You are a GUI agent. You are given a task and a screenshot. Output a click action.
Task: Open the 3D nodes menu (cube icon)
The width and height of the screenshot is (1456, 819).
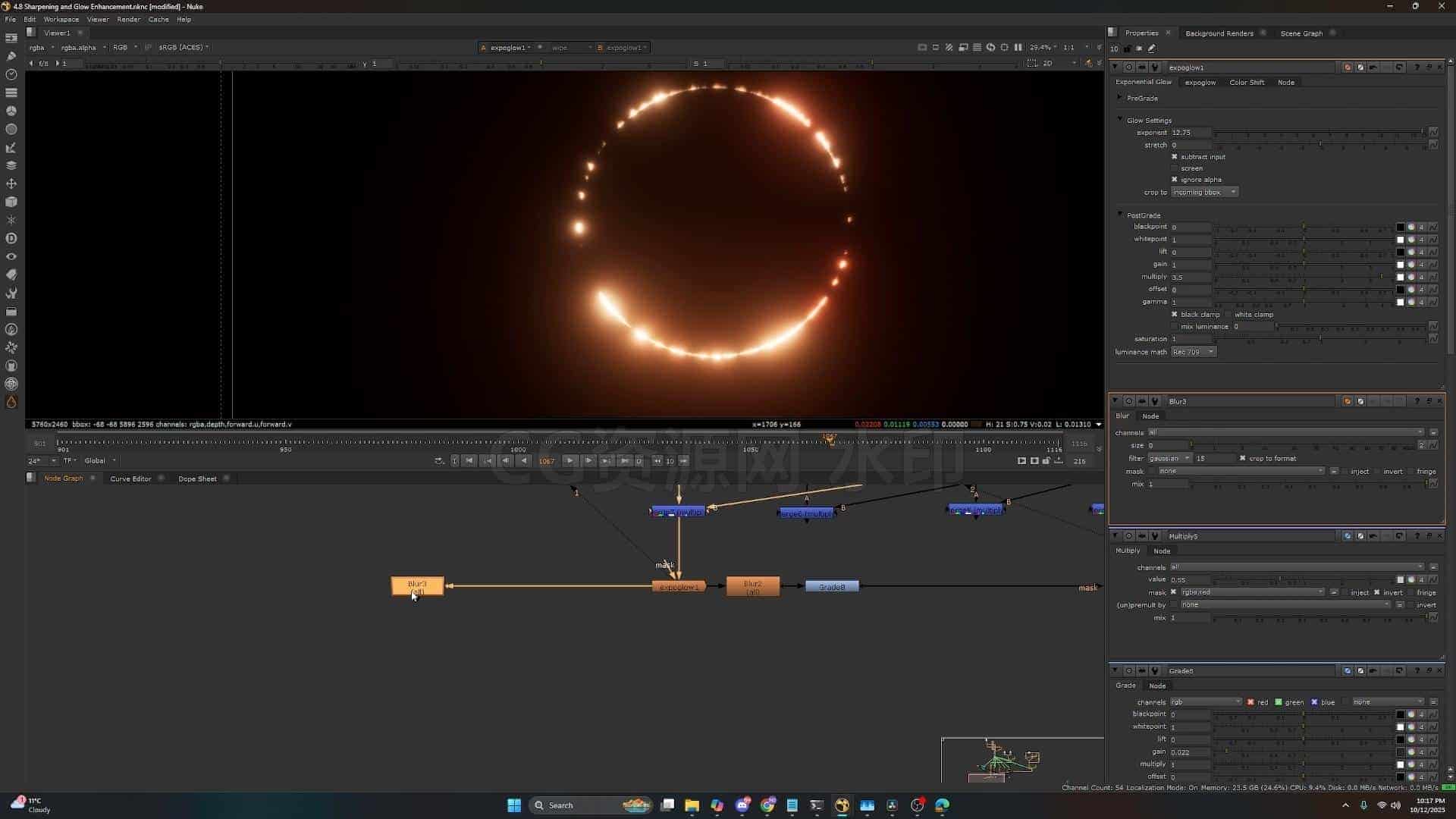tap(11, 202)
